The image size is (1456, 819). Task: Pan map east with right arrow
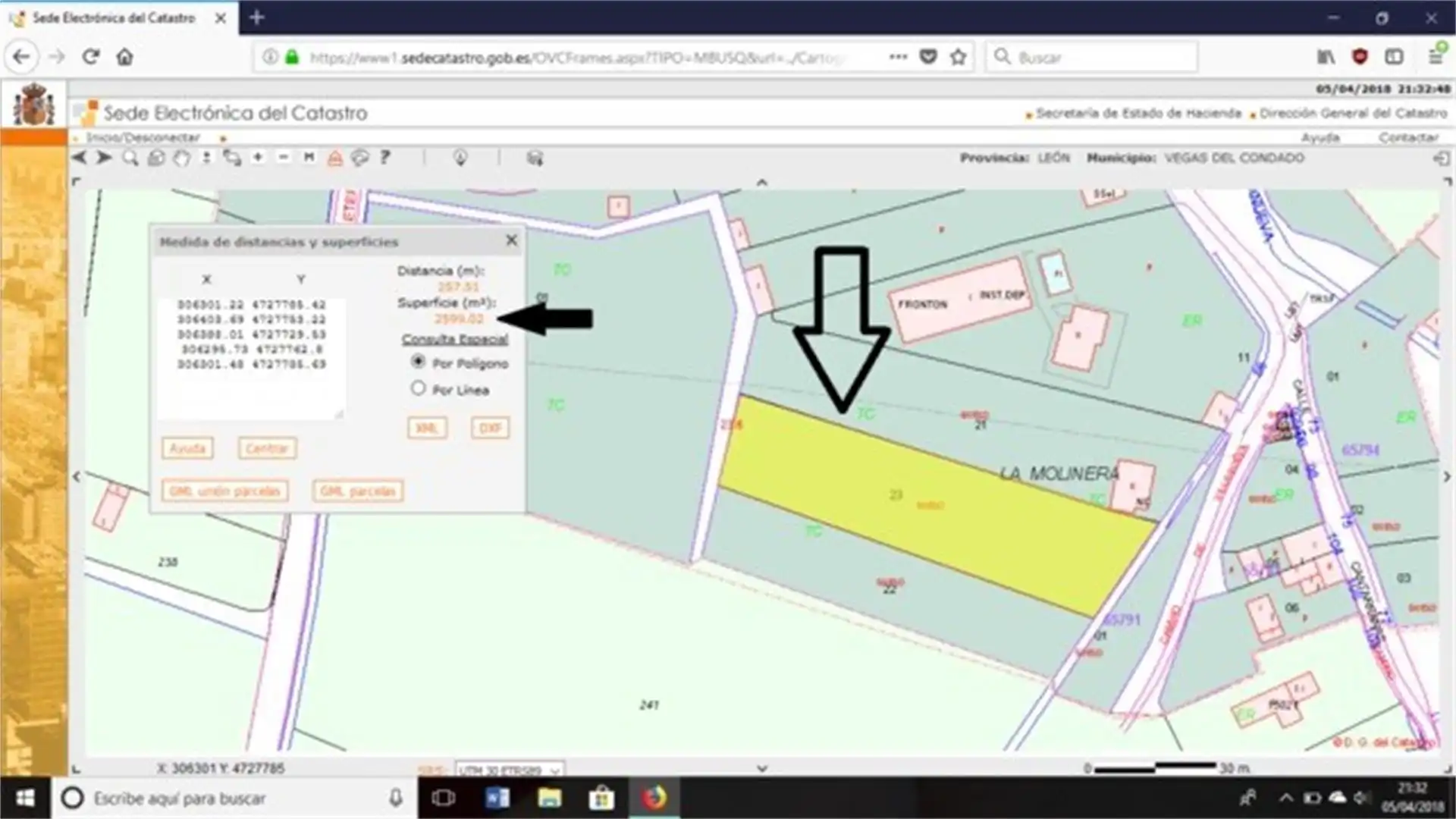point(1447,476)
